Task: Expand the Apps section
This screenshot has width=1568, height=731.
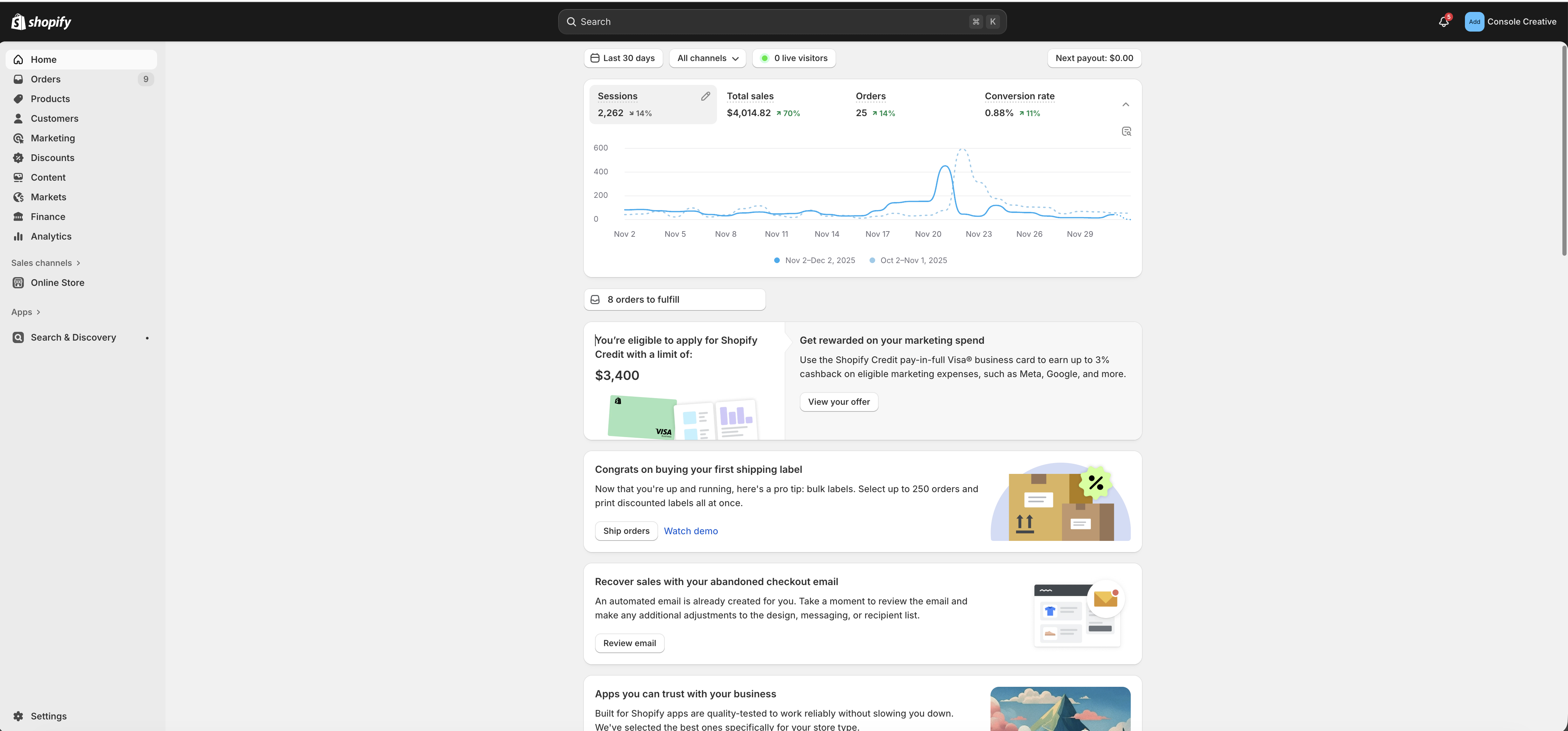Action: (x=26, y=311)
